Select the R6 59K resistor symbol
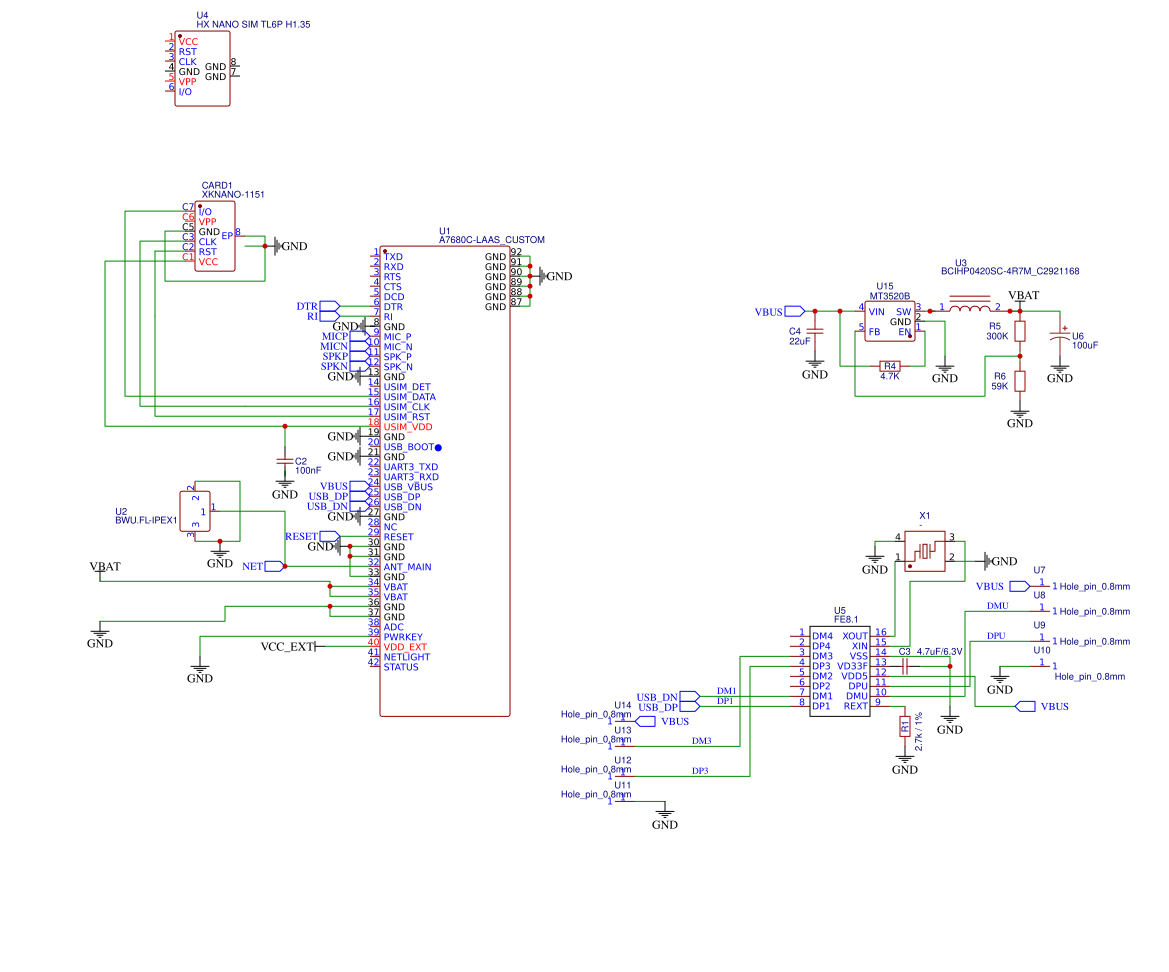Screen dimensions: 1169x972 (x=1020, y=381)
